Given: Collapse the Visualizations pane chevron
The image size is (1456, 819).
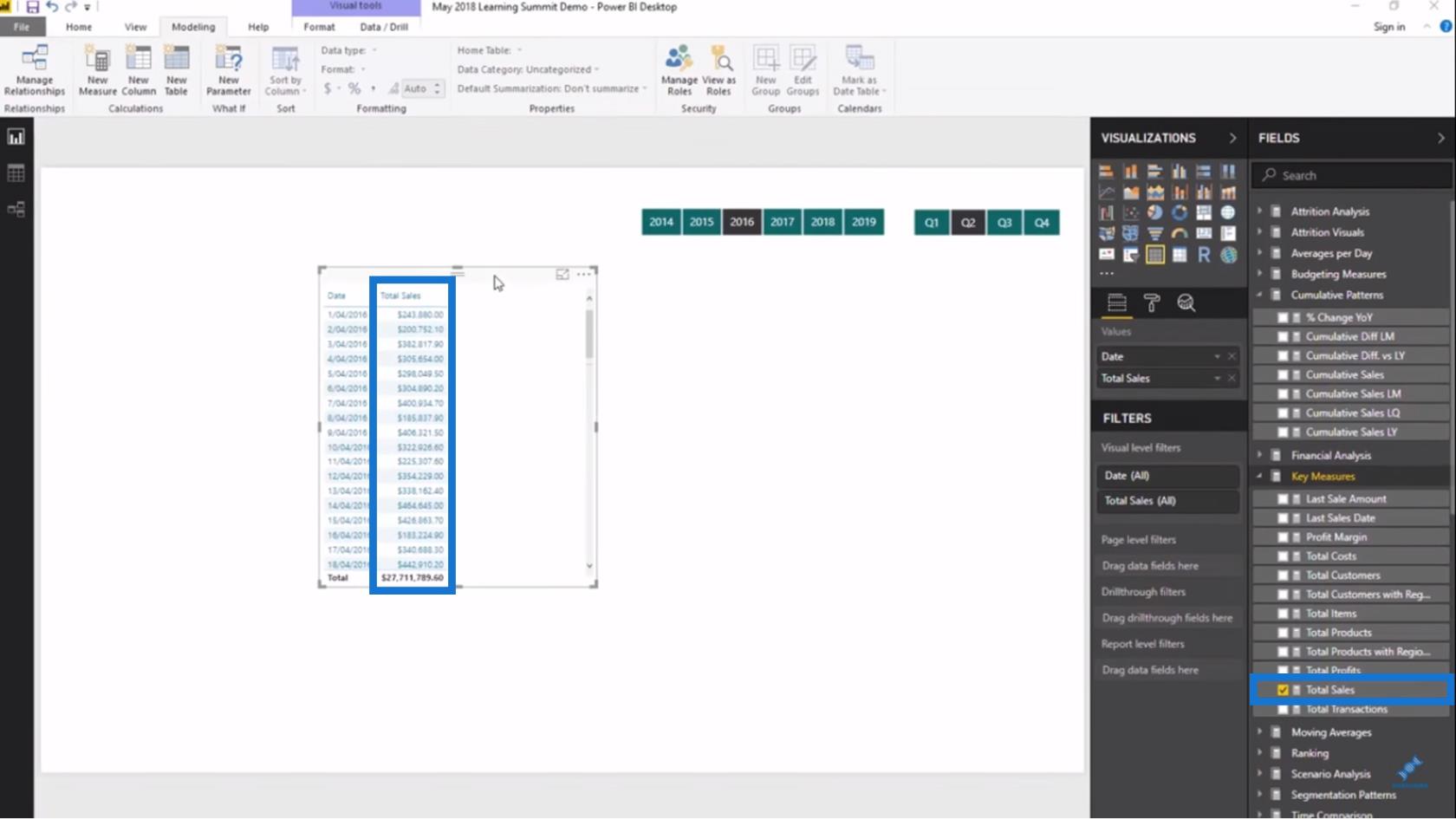Looking at the screenshot, I should tap(1232, 138).
